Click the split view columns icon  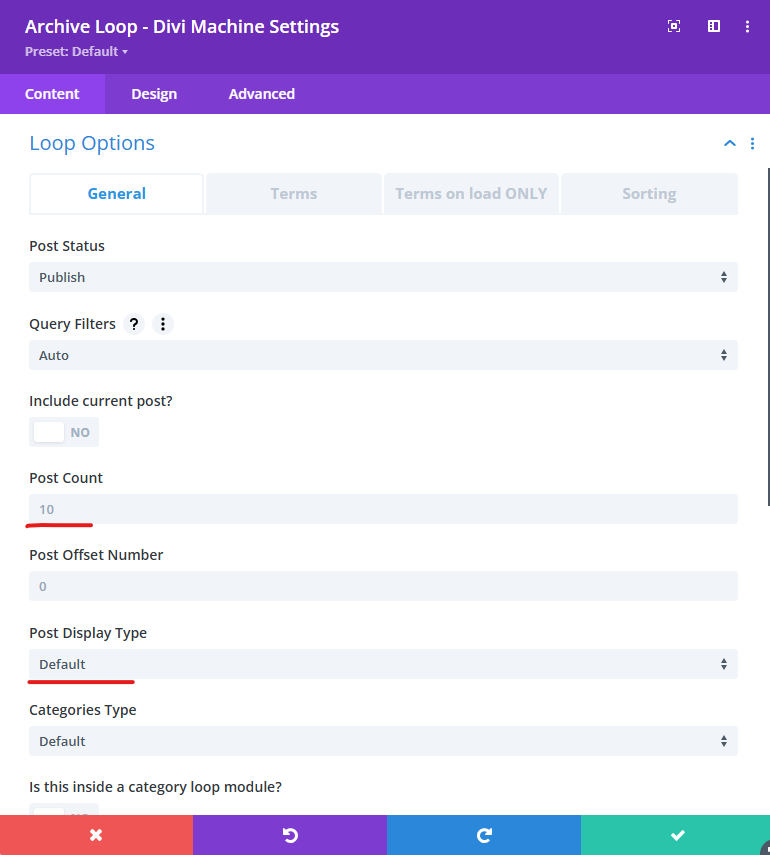pyautogui.click(x=714, y=27)
